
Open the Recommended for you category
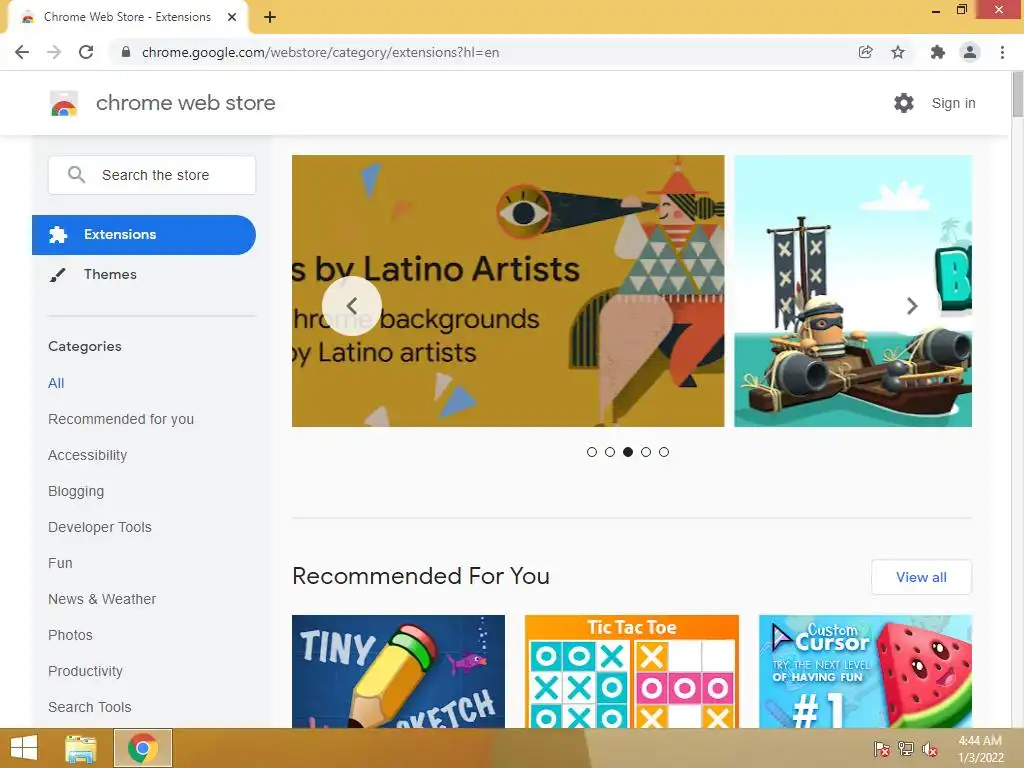[x=121, y=419]
